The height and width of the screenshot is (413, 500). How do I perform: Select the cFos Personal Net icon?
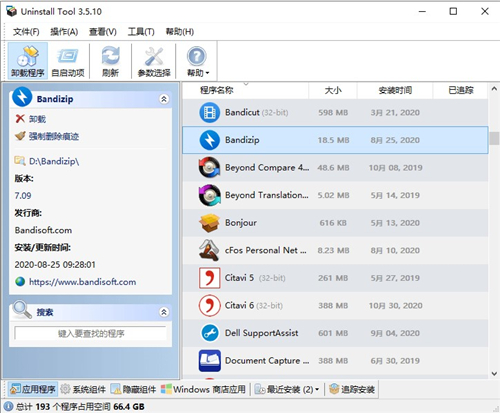pos(209,250)
